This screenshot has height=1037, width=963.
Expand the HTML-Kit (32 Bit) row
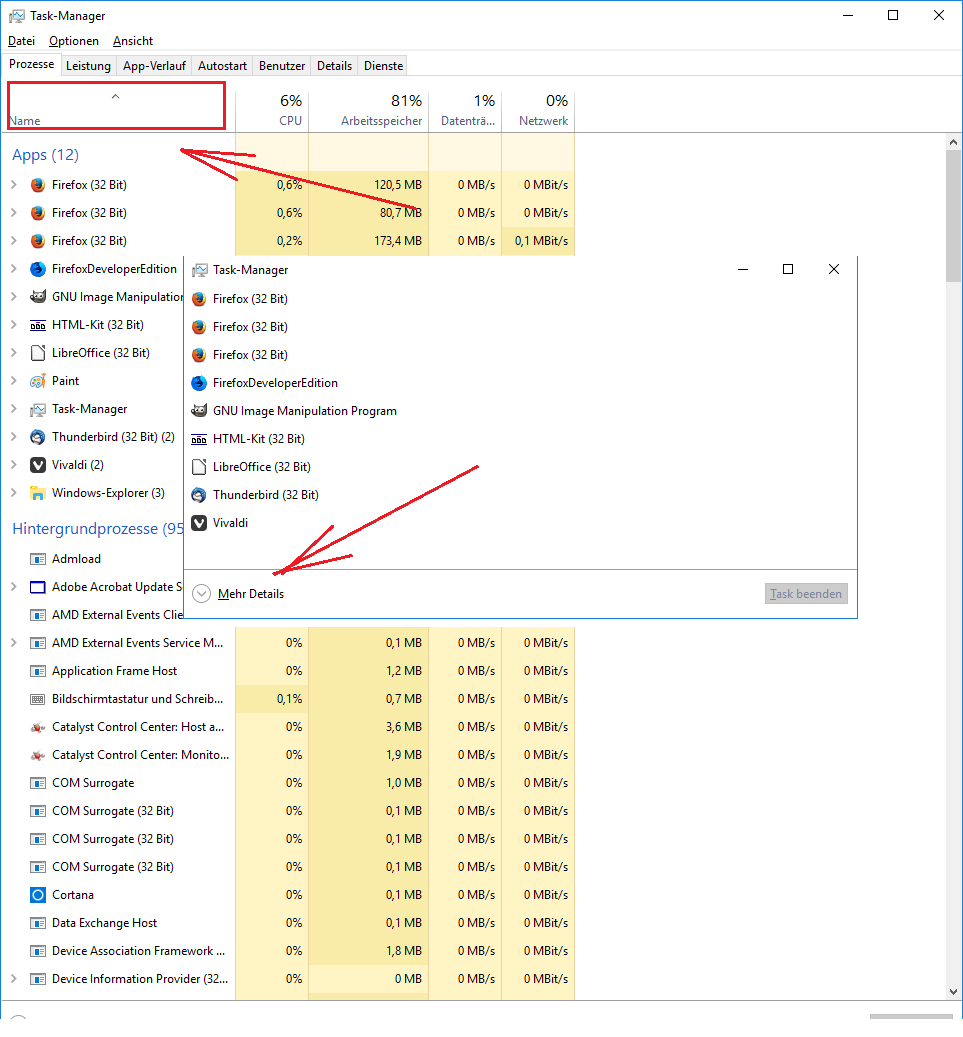tap(14, 325)
